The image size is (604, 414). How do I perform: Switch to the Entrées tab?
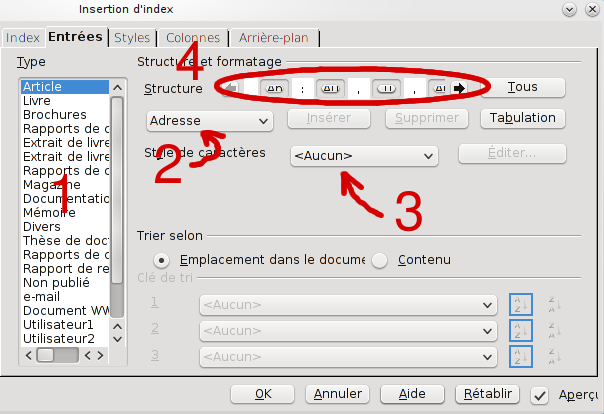pos(76,37)
